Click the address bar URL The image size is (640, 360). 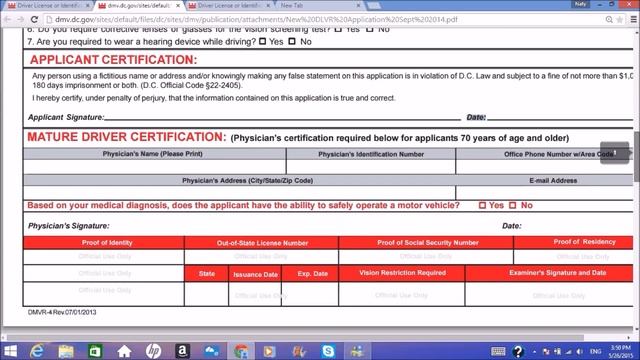pyautogui.click(x=256, y=20)
